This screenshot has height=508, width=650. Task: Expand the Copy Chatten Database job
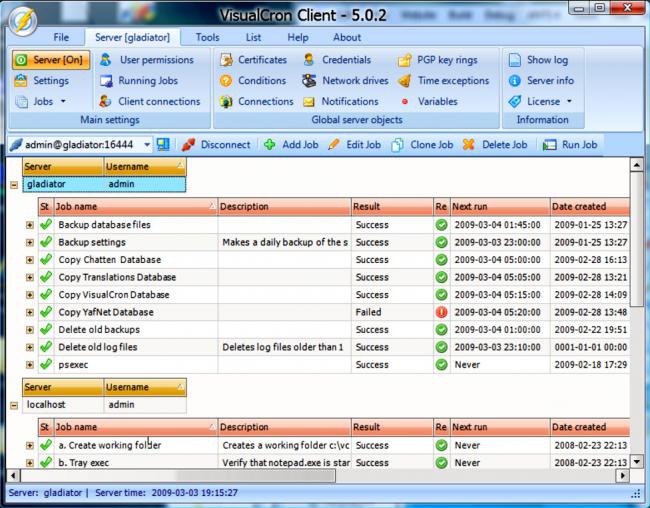click(x=29, y=260)
